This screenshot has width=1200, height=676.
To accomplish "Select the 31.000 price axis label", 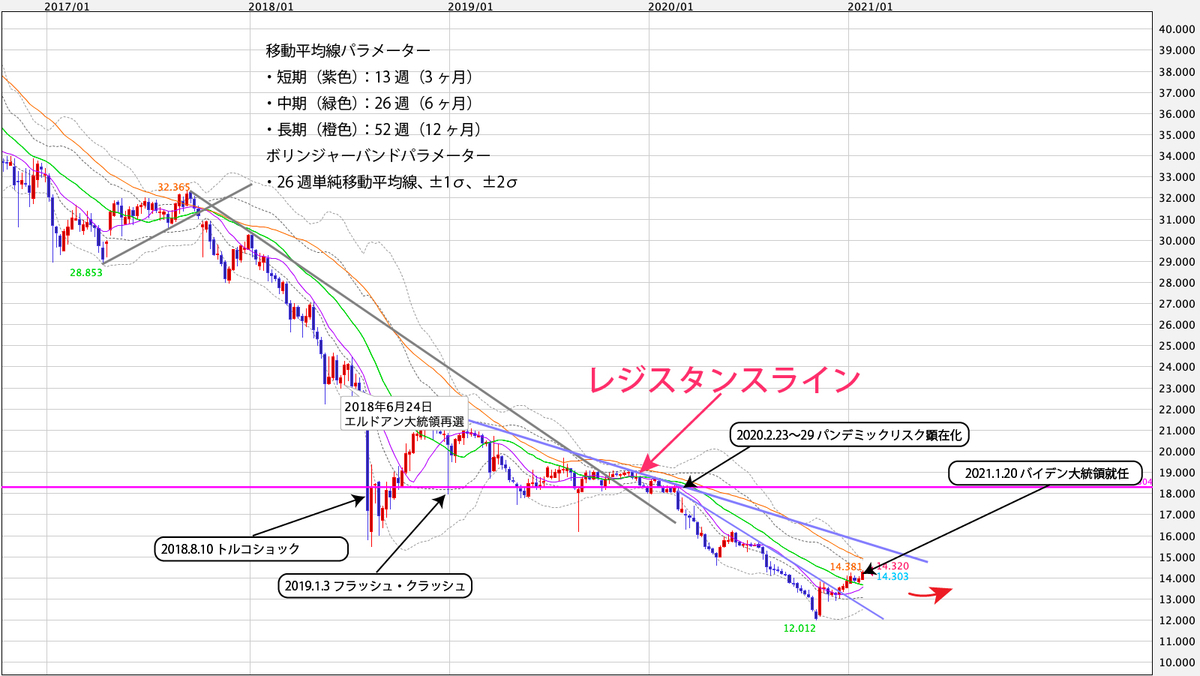I will click(1177, 219).
